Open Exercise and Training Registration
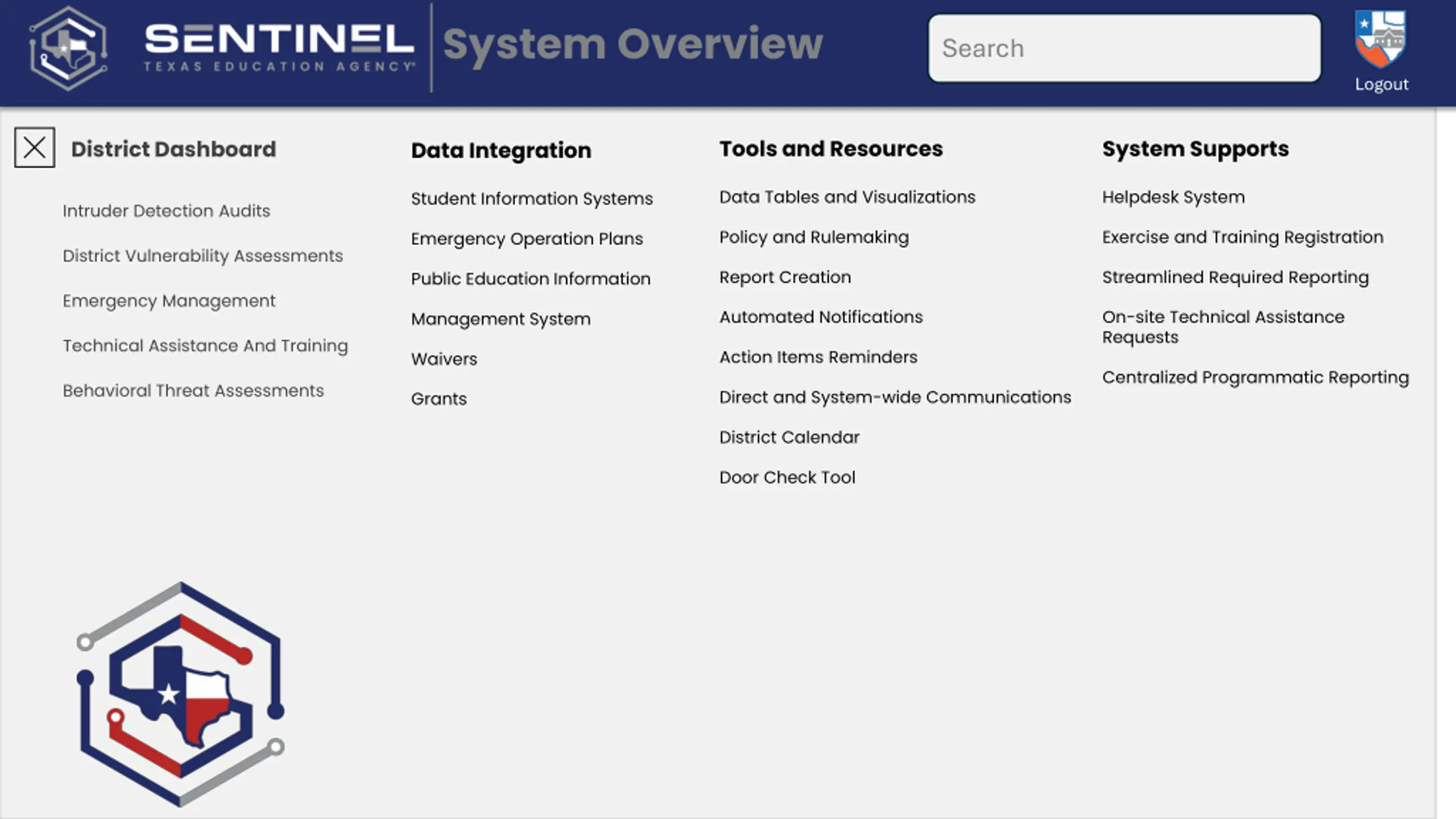Viewport: 1456px width, 819px height. pyautogui.click(x=1243, y=237)
